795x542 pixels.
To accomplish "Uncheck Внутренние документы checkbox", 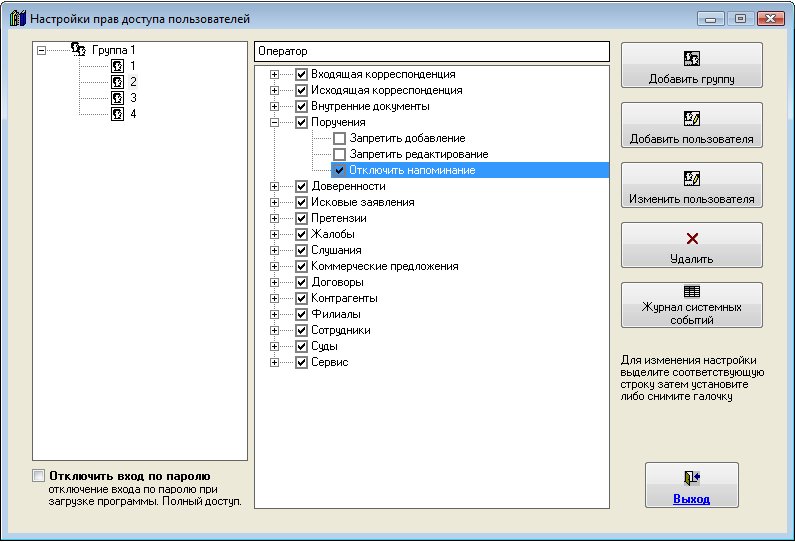I will point(302,106).
